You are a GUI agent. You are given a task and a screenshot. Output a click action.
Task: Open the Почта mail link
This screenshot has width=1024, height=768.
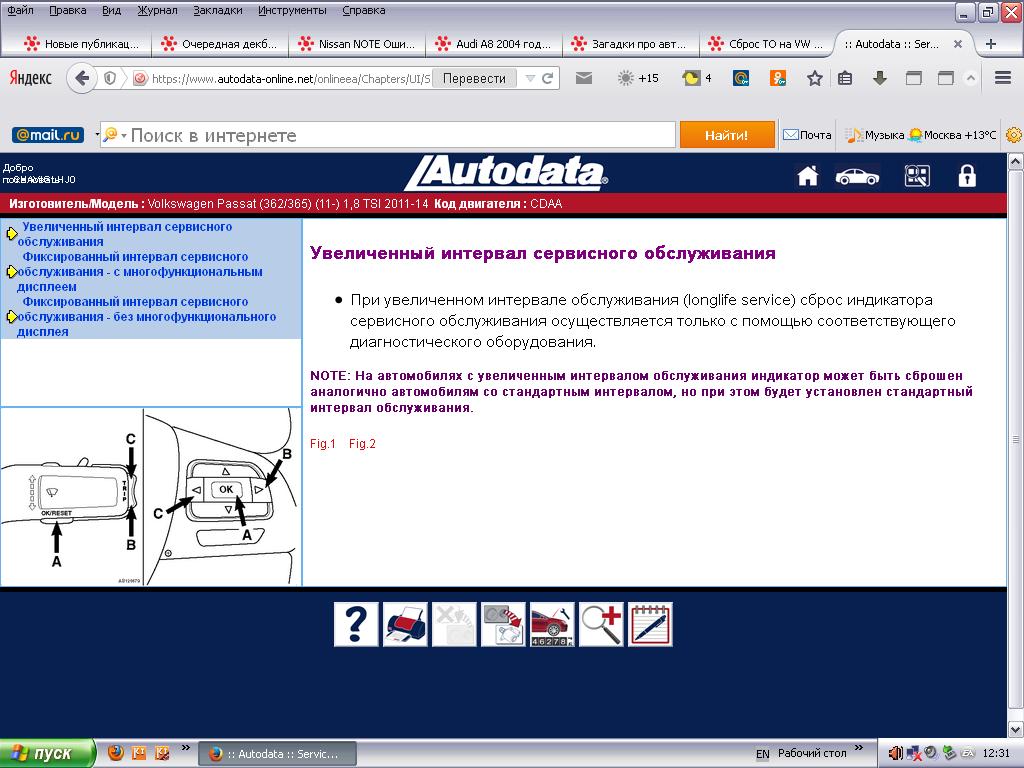click(808, 135)
